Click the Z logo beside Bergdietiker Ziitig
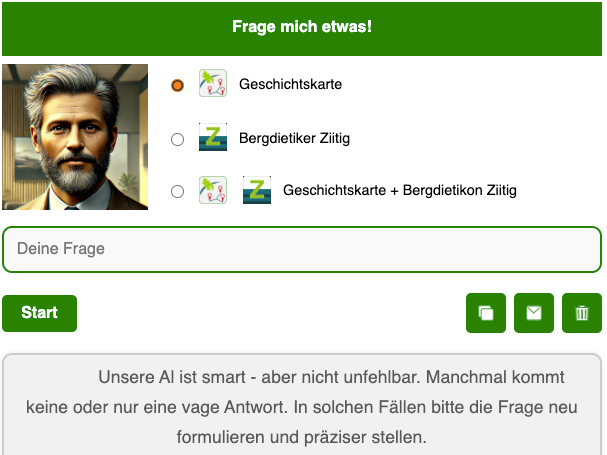This screenshot has height=455, width=607. pos(213,138)
